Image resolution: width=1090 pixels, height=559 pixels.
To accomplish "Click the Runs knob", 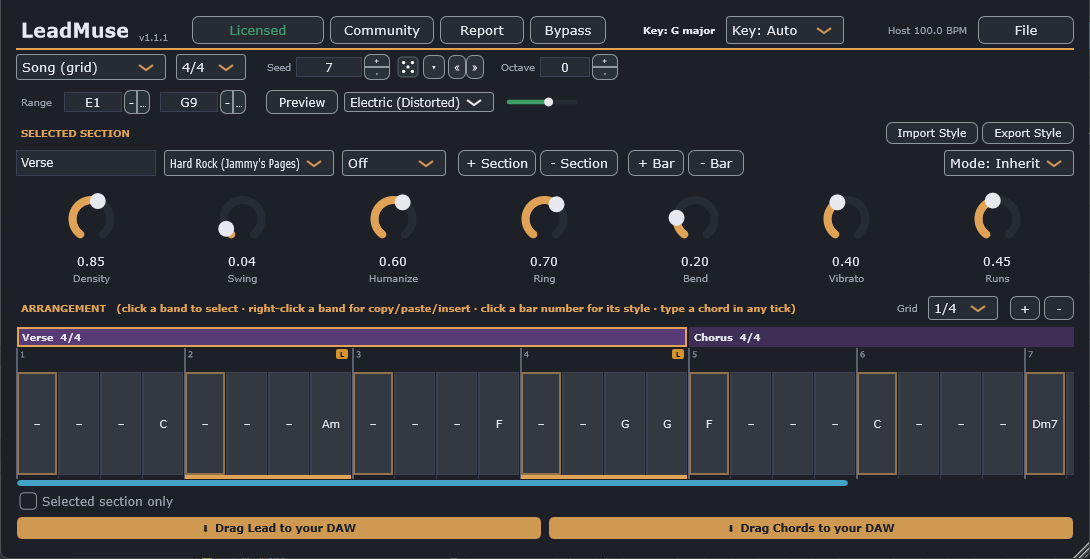I will pyautogui.click(x=997, y=218).
